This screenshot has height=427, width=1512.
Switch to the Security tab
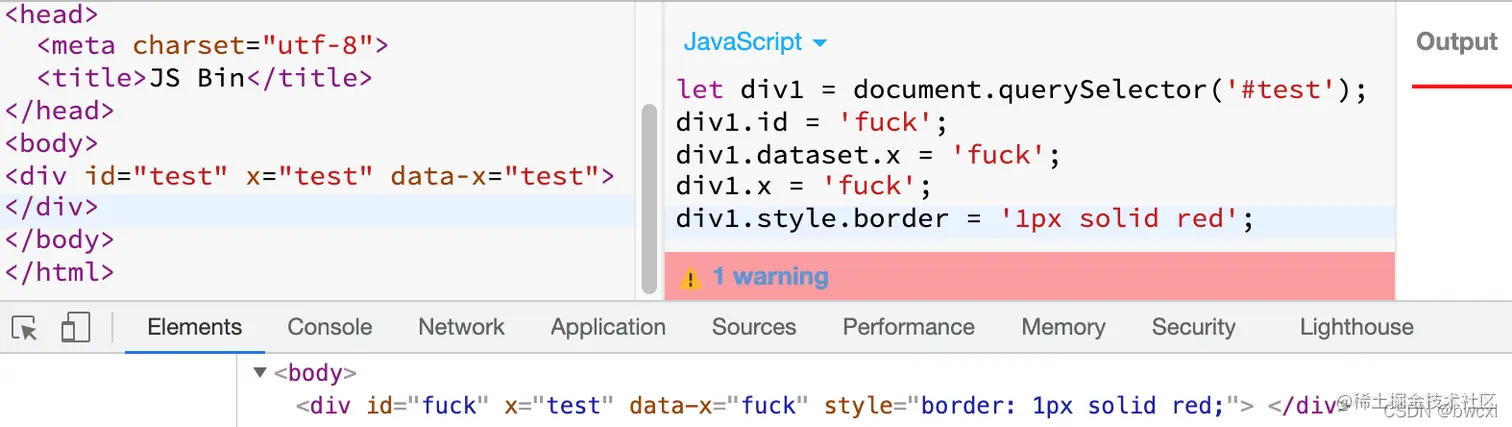click(x=1193, y=327)
